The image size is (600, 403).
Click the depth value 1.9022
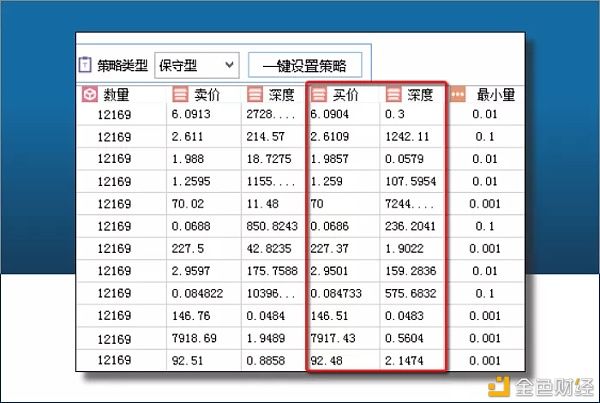tap(404, 248)
